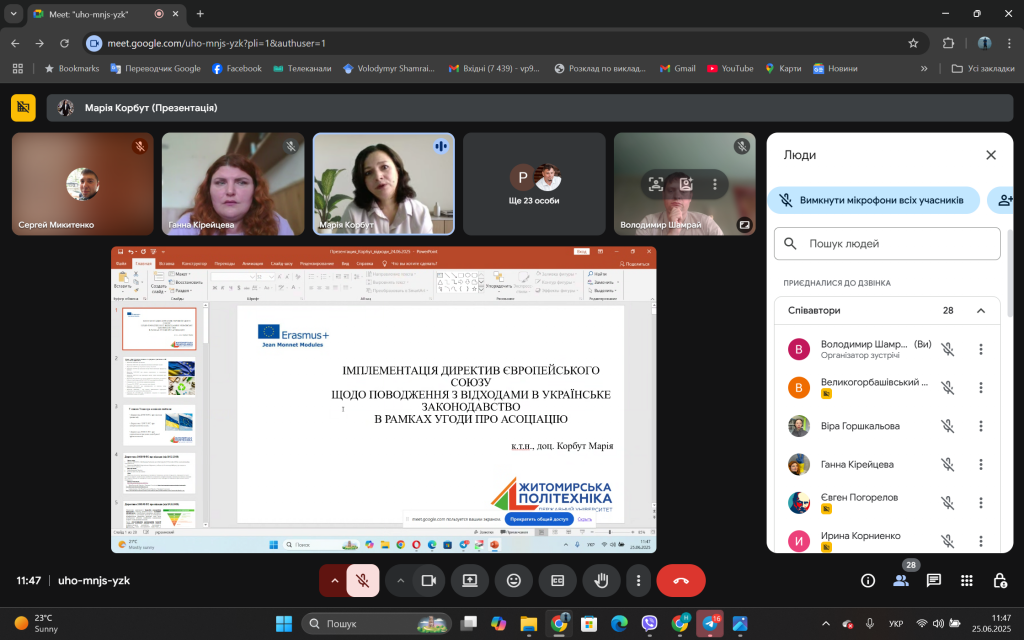The image size is (1024, 640).
Task: Open Viber from the taskbar
Action: pyautogui.click(x=649, y=624)
